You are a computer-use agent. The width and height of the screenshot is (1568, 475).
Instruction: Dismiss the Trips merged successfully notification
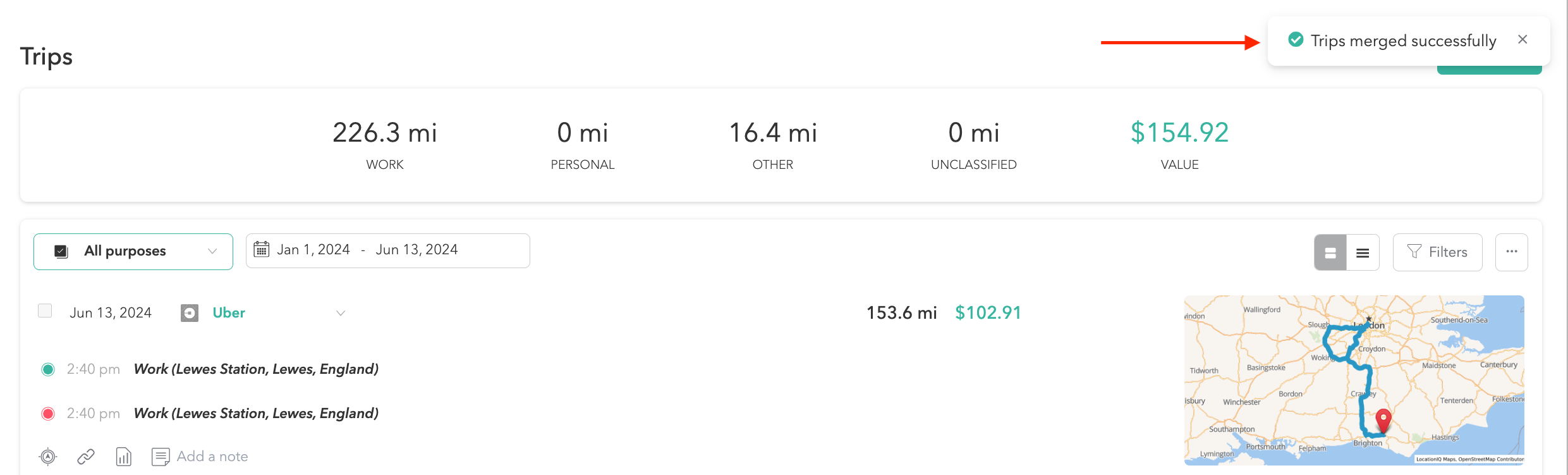(x=1522, y=40)
